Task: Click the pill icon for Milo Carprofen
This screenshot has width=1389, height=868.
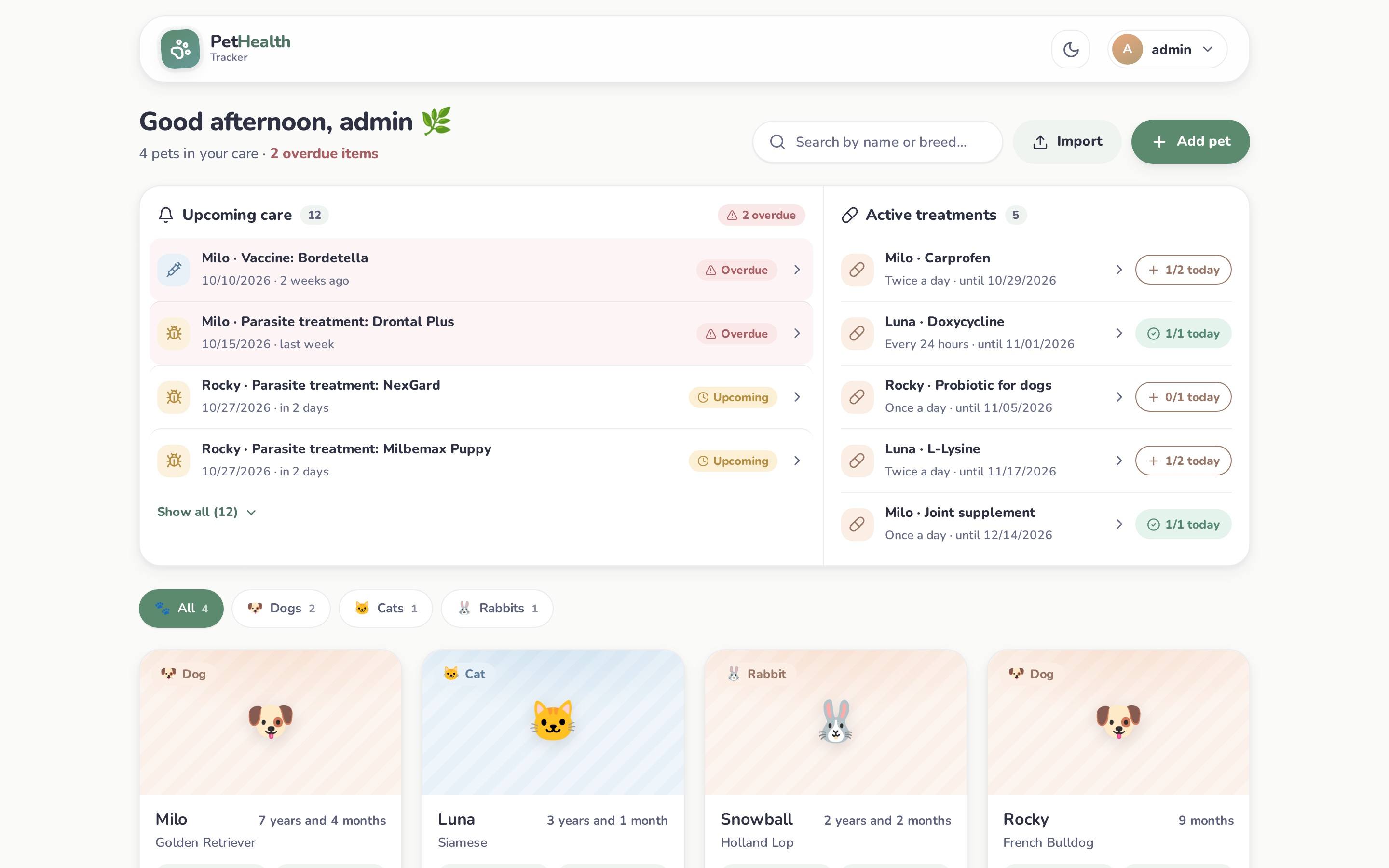Action: pyautogui.click(x=857, y=270)
